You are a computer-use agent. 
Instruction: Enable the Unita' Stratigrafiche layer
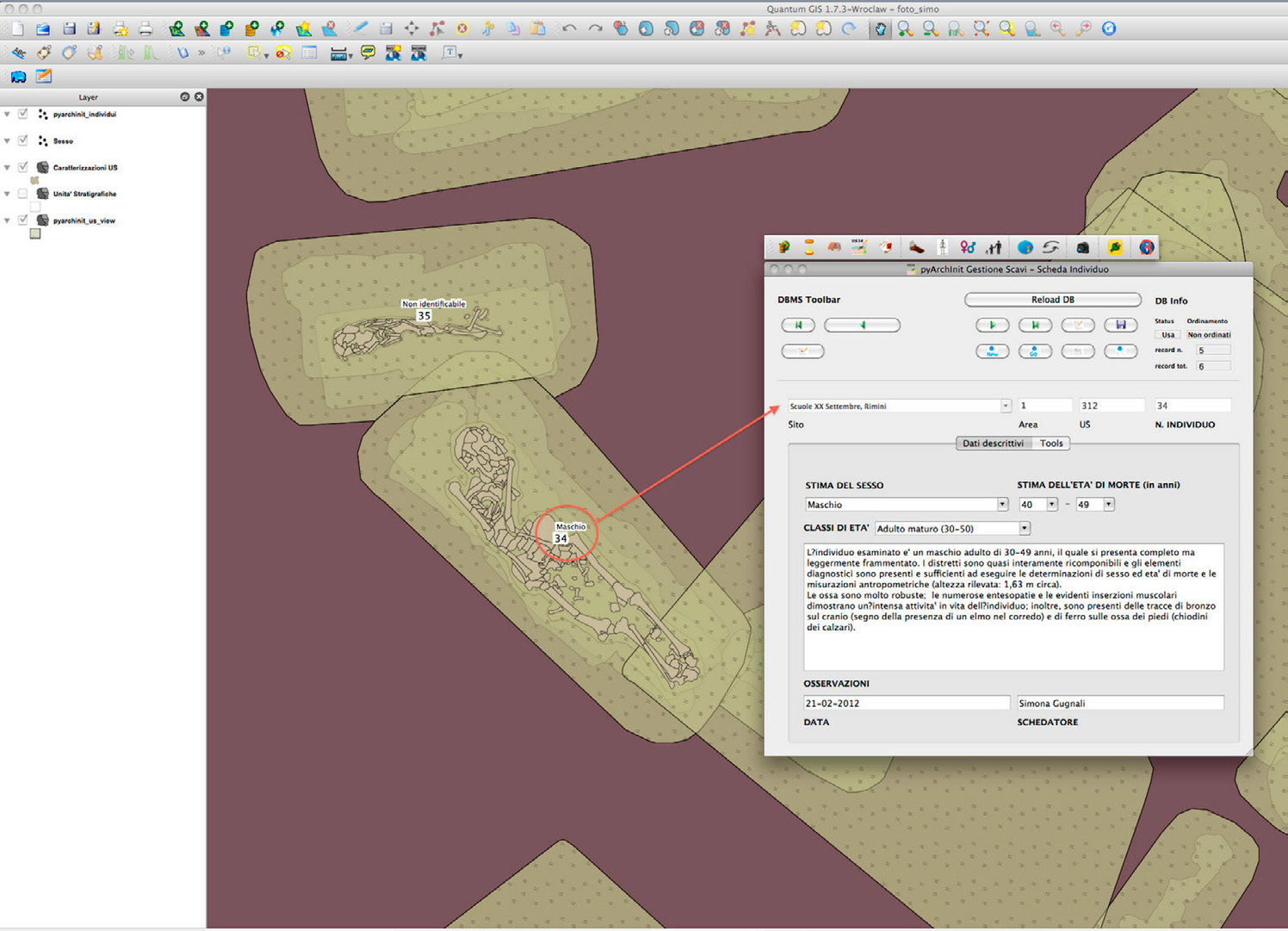[23, 194]
